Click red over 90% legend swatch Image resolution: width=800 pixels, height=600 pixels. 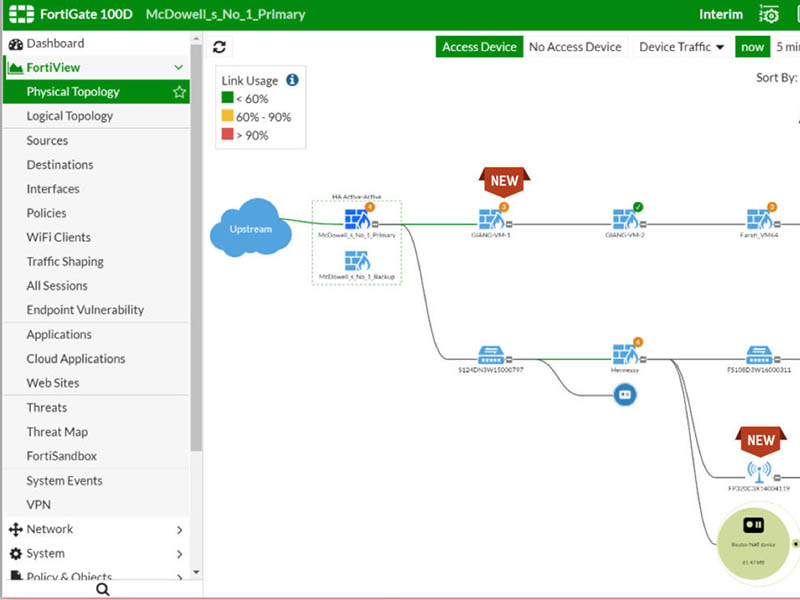[228, 134]
